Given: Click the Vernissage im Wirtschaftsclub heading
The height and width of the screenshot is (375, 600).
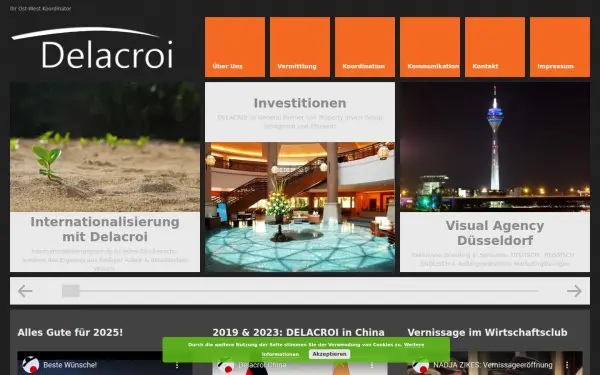Looking at the screenshot, I should (488, 333).
